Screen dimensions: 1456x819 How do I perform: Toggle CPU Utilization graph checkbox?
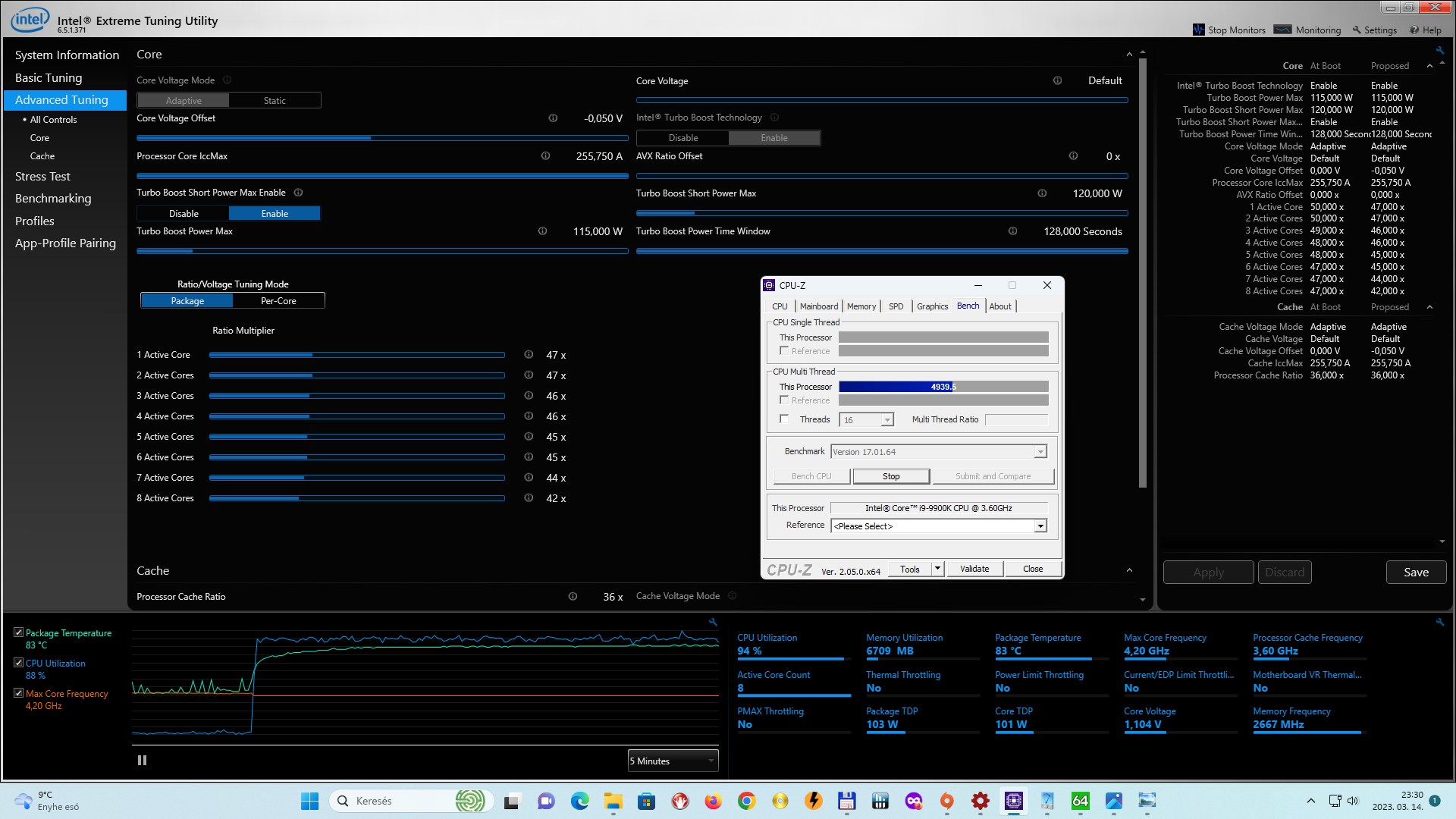(x=19, y=663)
